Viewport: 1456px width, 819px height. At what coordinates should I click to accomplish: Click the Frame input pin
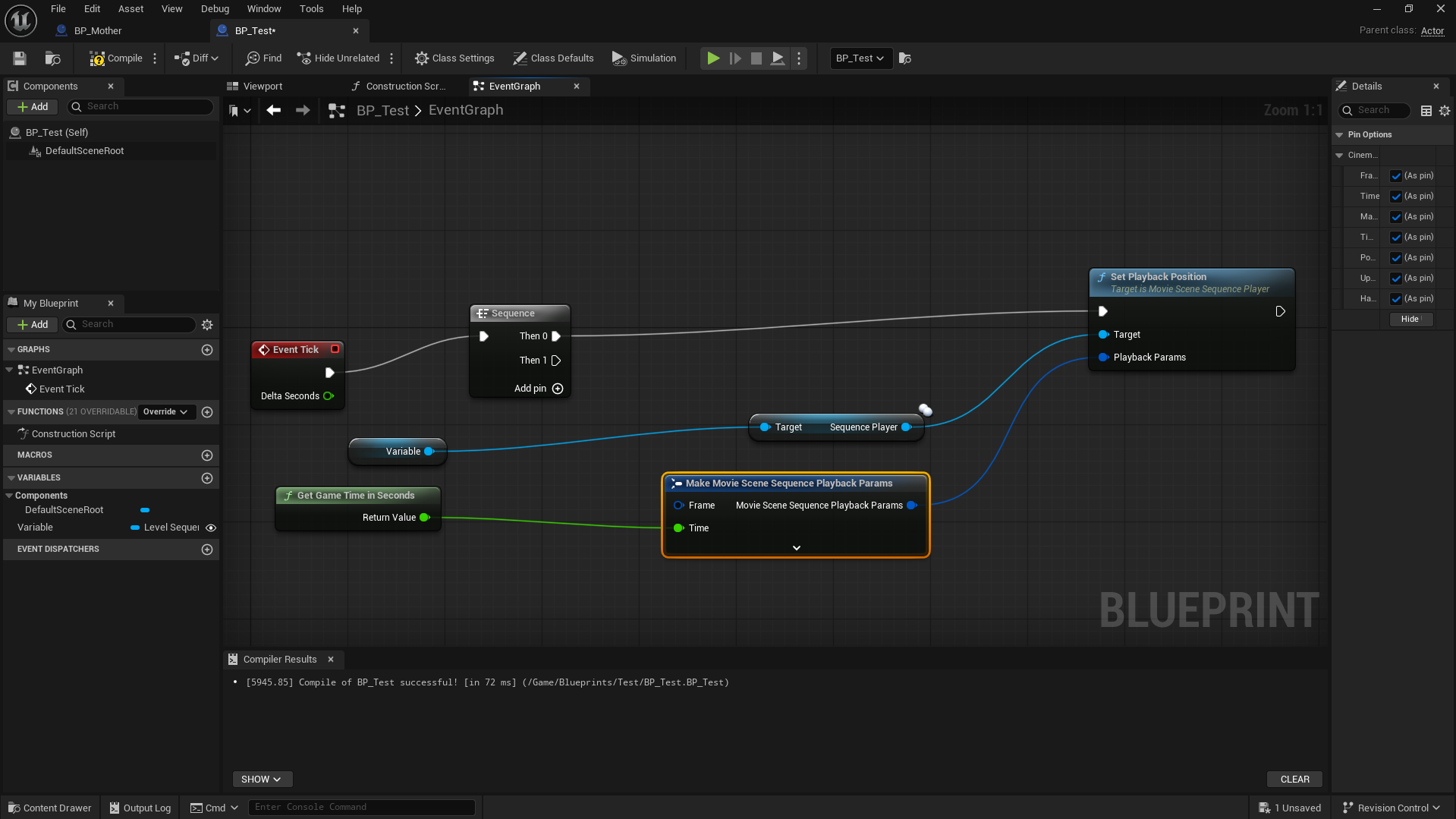(678, 506)
